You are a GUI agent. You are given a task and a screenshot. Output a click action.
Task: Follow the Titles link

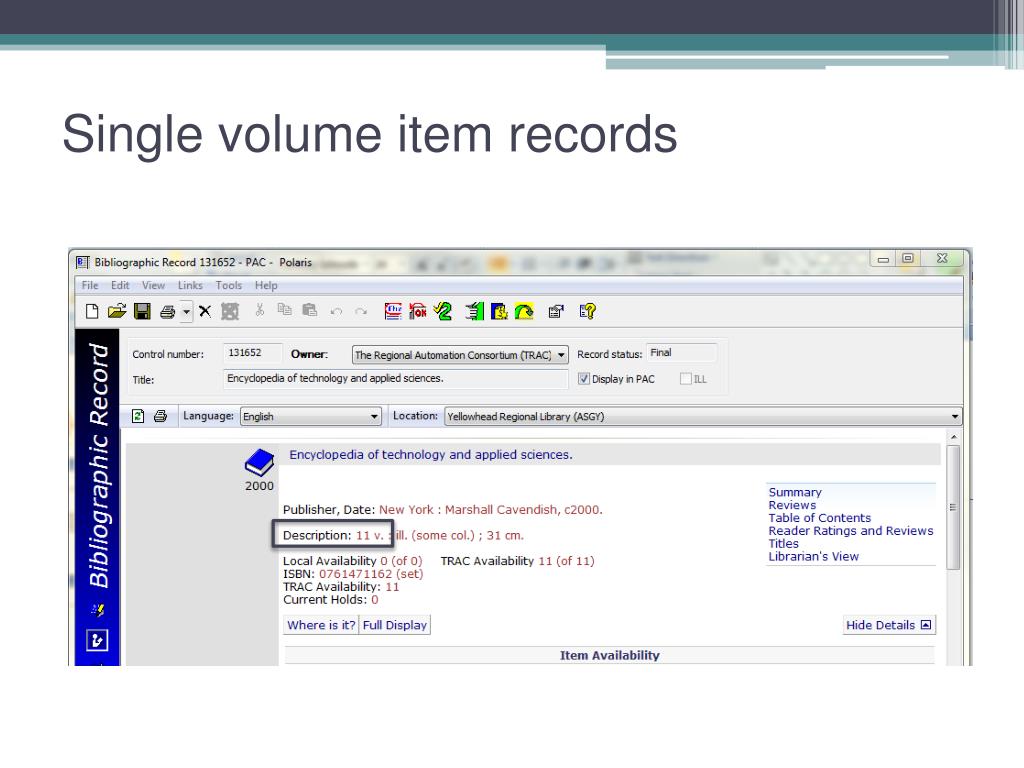pos(784,543)
